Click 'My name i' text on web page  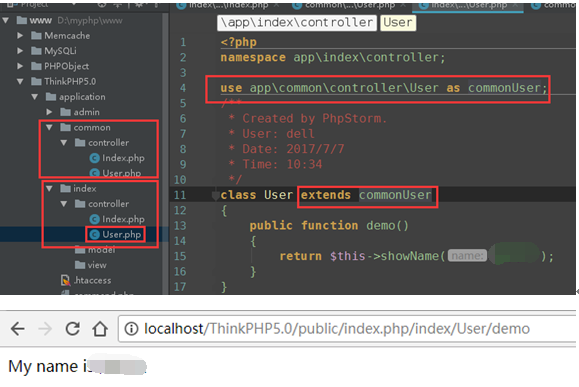tap(49, 366)
